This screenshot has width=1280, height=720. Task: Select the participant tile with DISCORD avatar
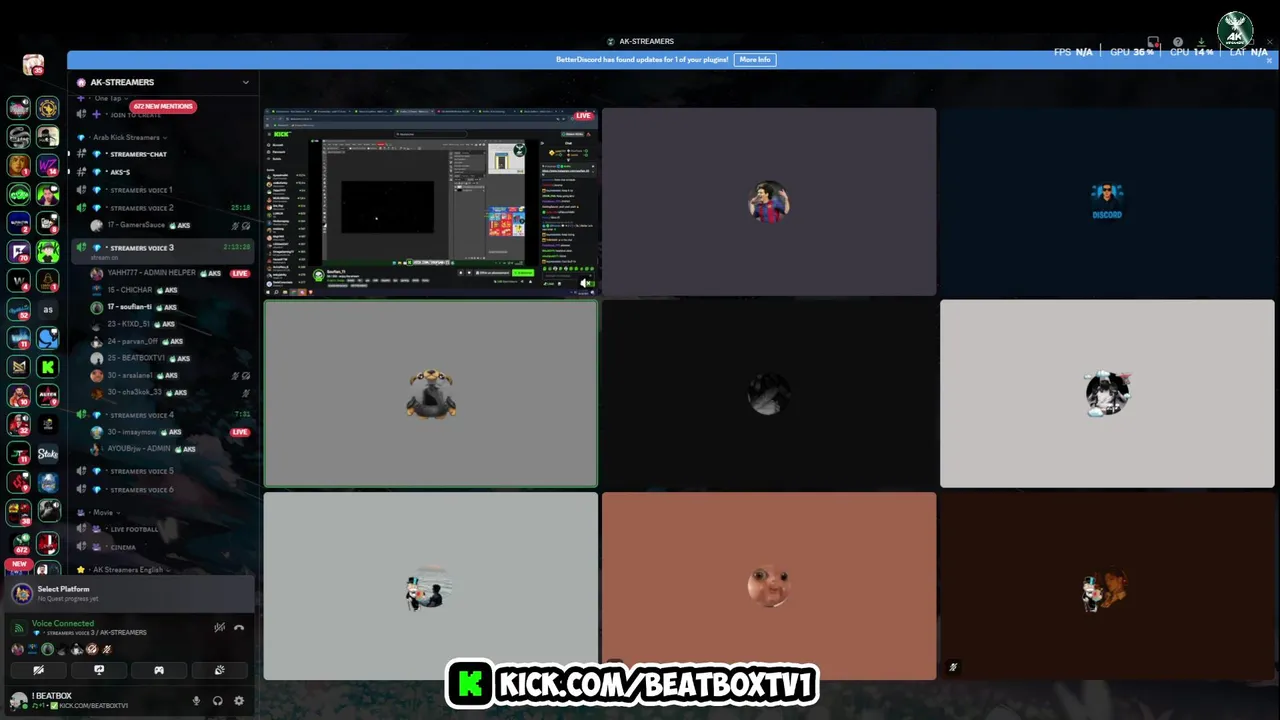click(1107, 202)
